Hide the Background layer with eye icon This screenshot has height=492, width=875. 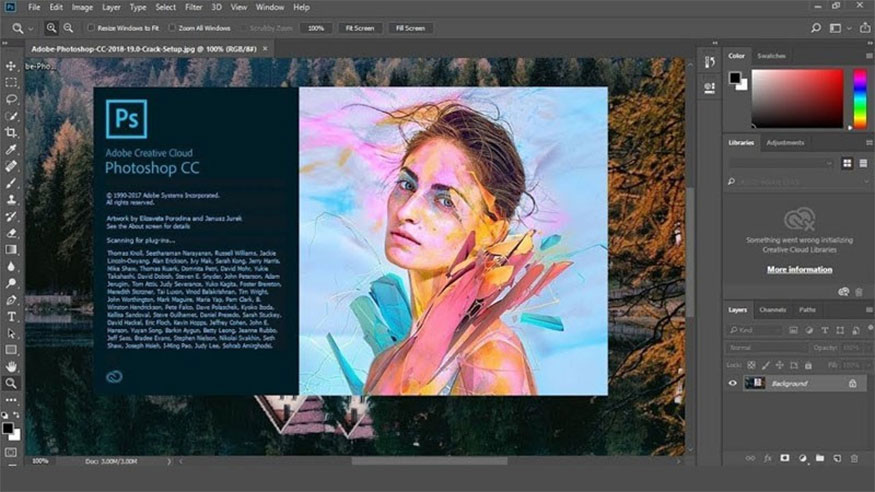point(733,383)
